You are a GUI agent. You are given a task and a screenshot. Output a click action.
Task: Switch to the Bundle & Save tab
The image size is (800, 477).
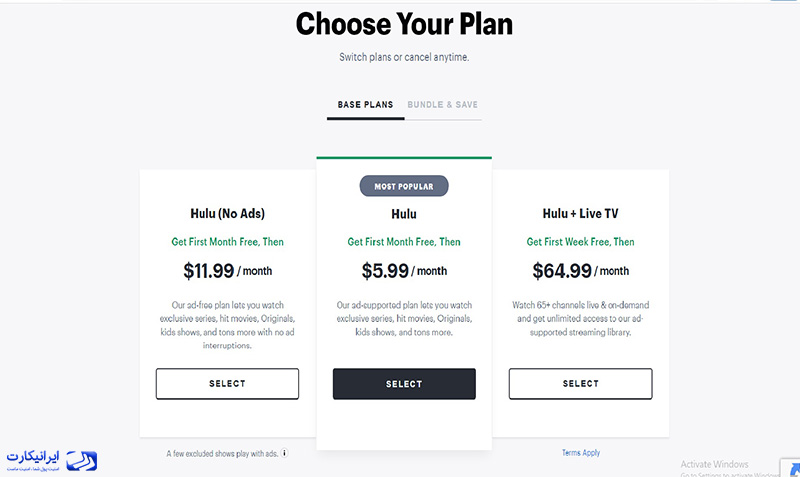click(x=442, y=105)
